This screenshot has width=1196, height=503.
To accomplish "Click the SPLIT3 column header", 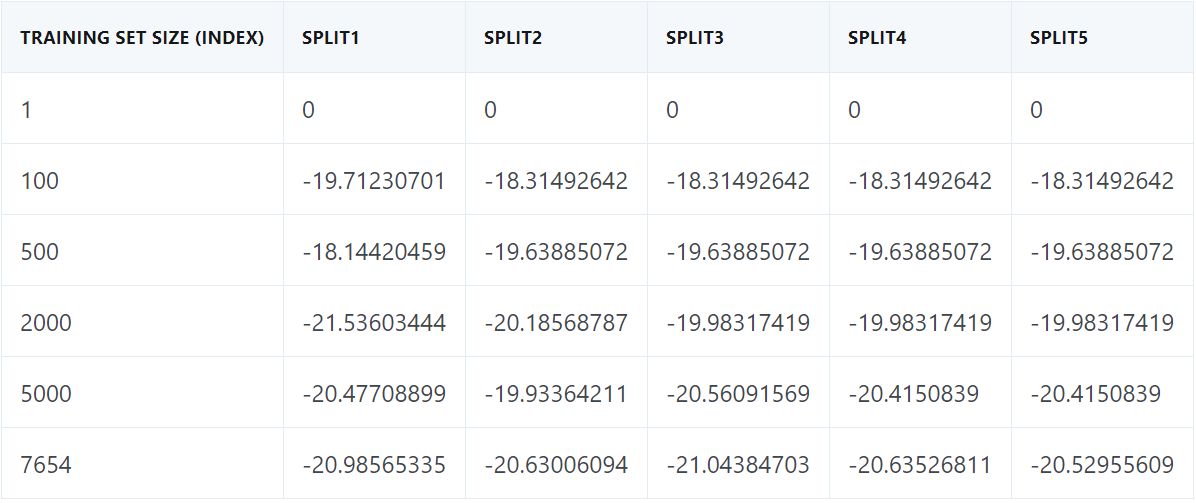I will click(695, 38).
